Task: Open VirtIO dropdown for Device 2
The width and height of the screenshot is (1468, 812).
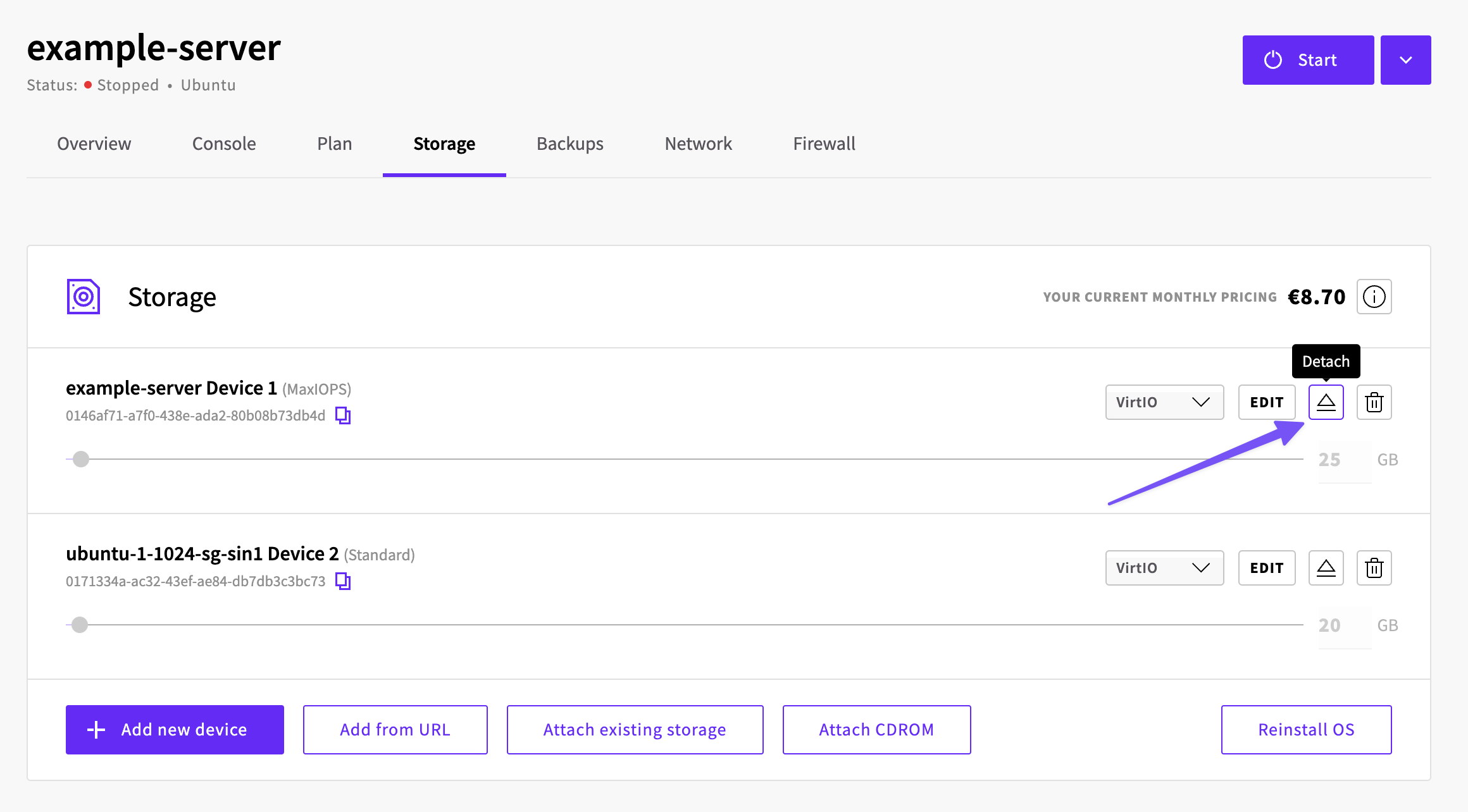Action: pyautogui.click(x=1164, y=568)
